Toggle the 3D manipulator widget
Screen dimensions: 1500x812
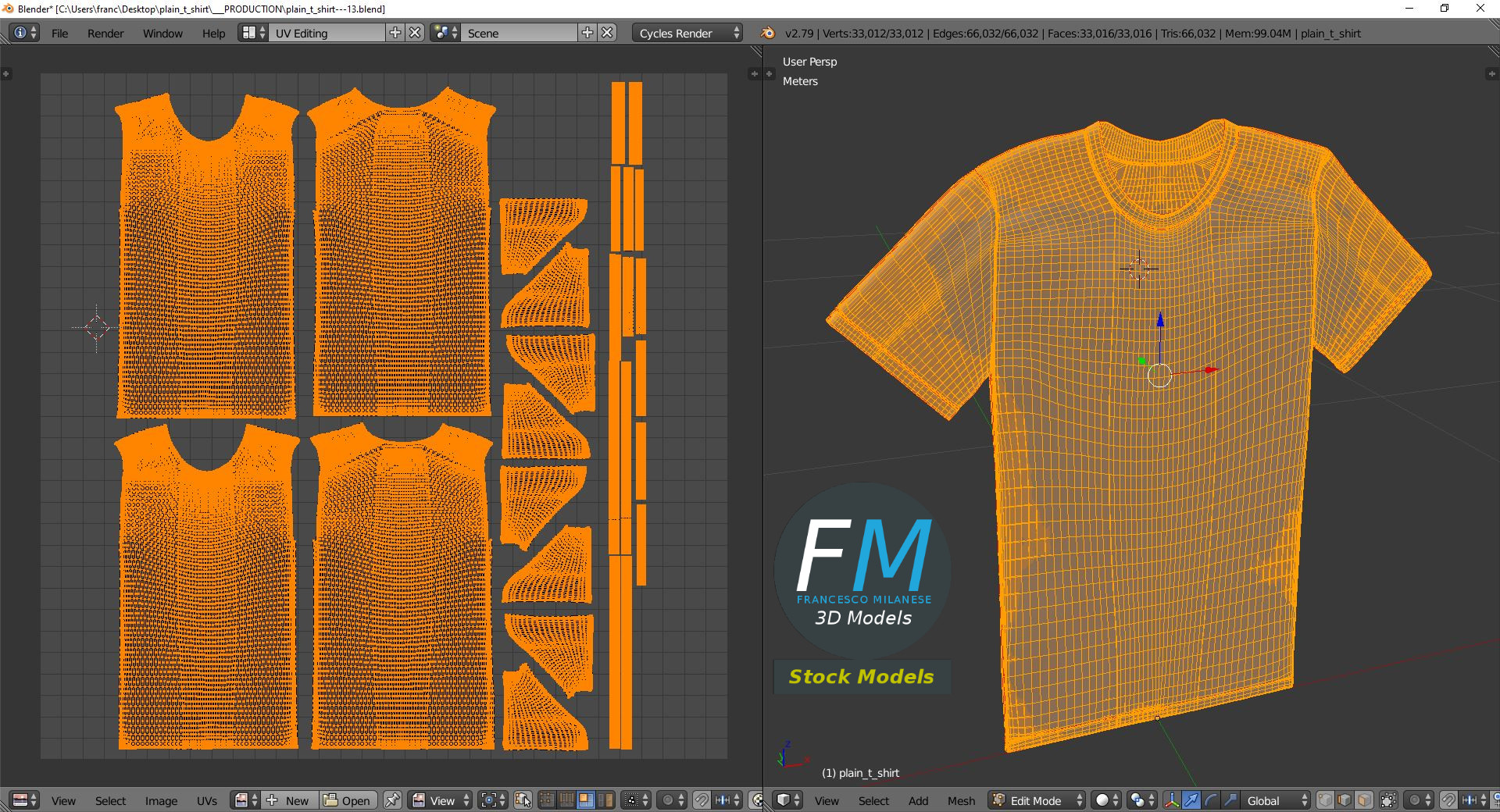pyautogui.click(x=1172, y=800)
